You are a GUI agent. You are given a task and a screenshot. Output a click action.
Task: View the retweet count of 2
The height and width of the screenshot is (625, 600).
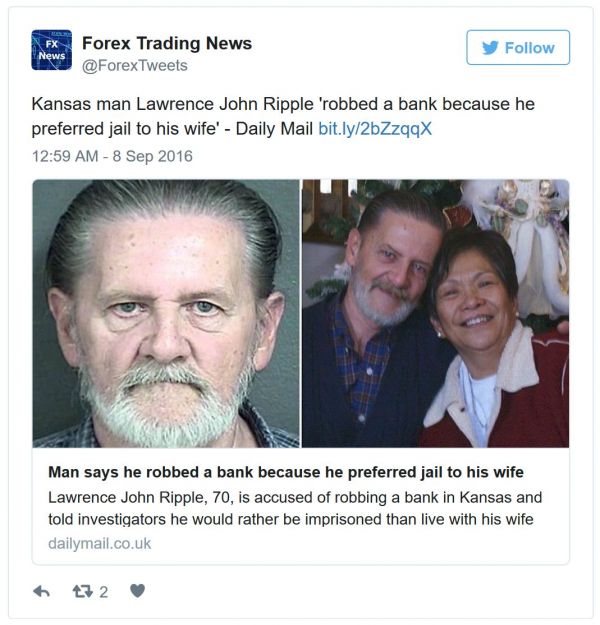click(x=104, y=592)
